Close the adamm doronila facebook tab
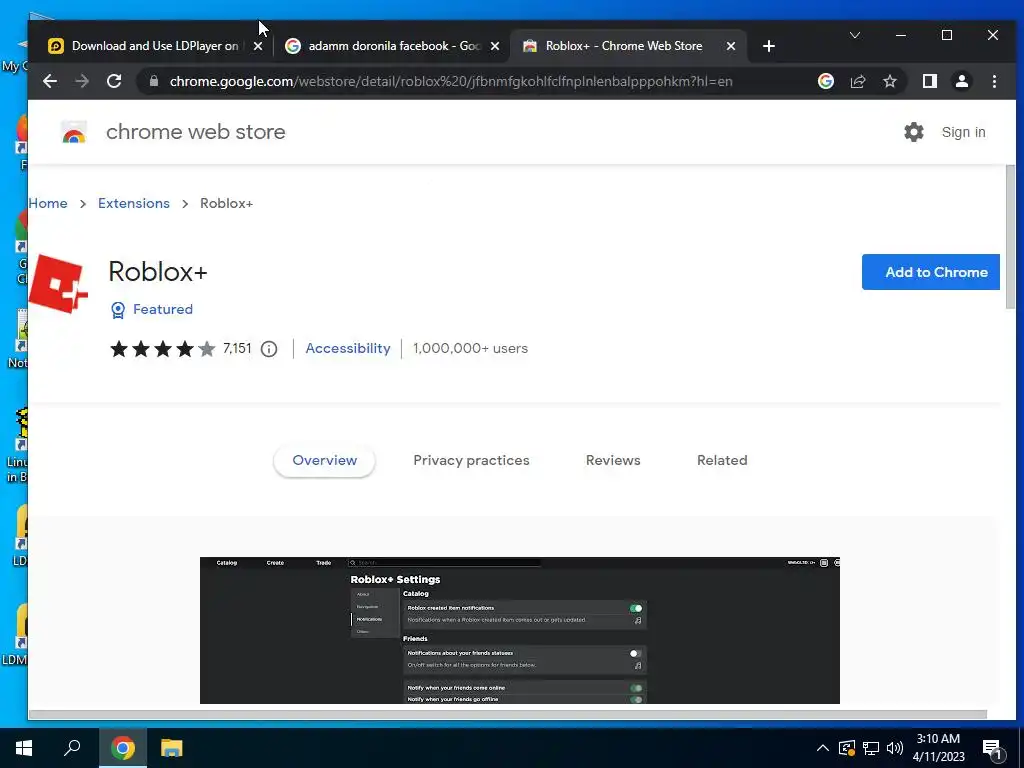 (495, 46)
